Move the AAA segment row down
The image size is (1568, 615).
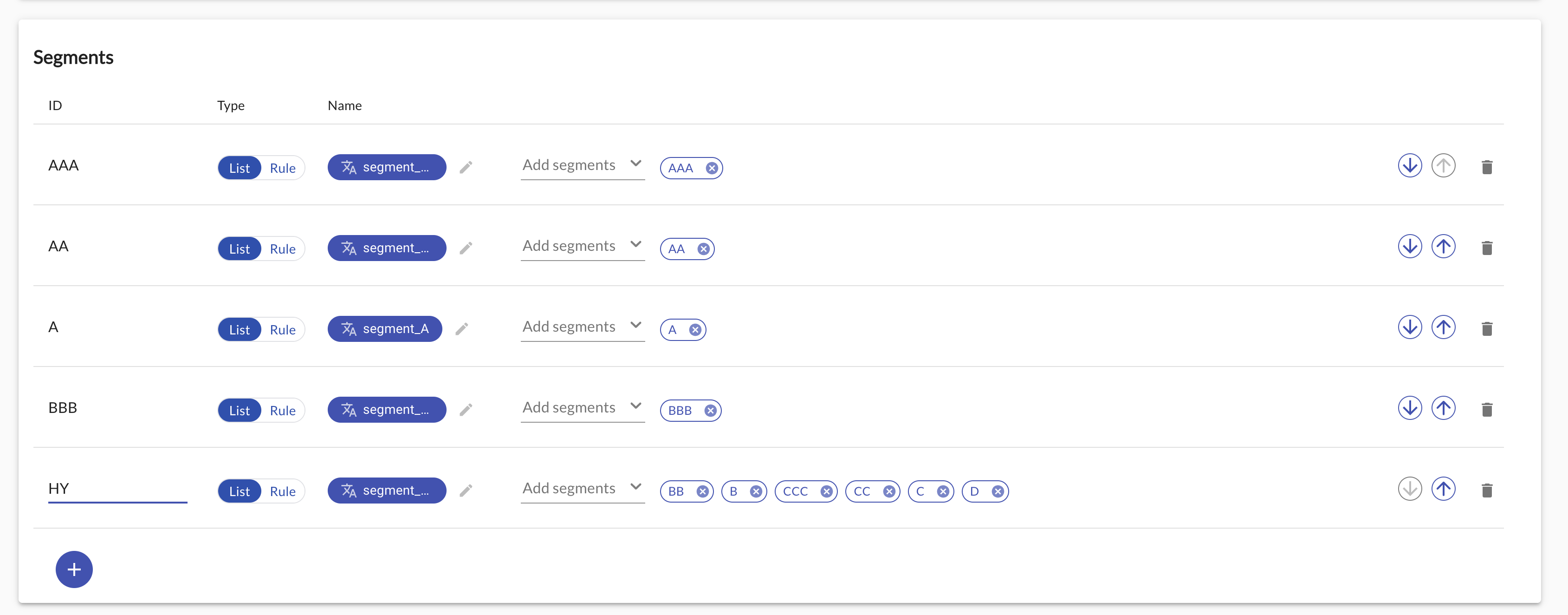[1409, 166]
